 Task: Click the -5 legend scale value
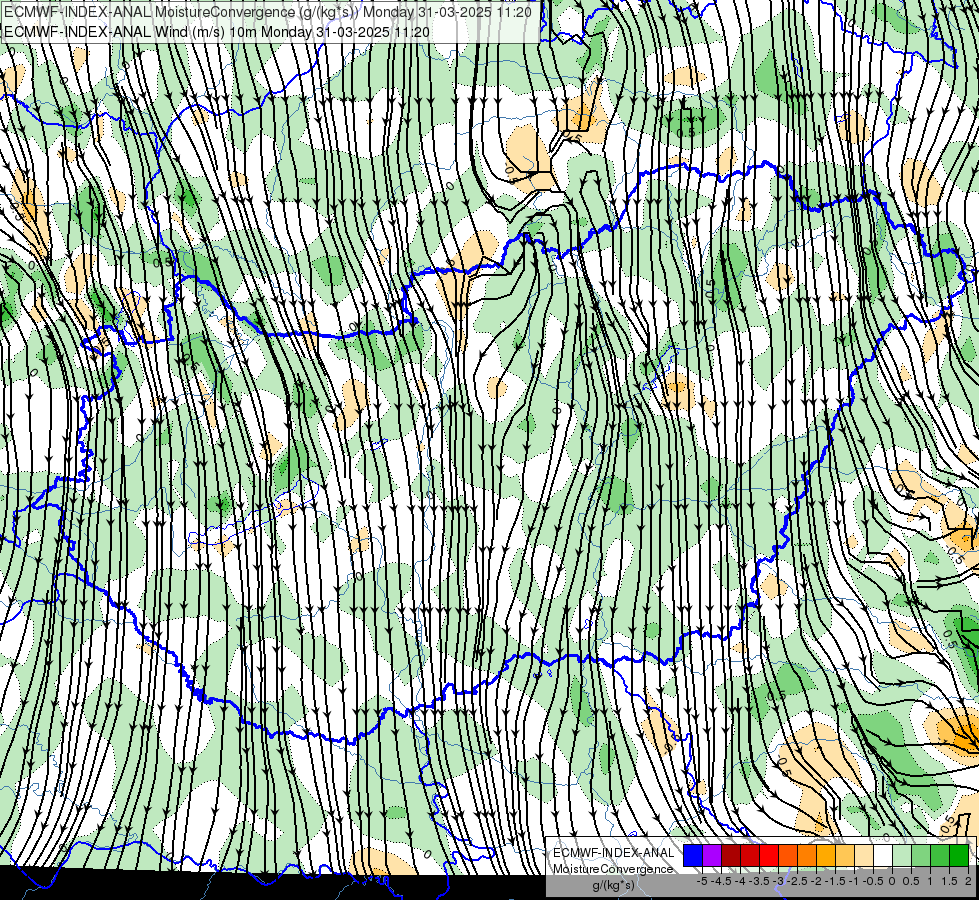pyautogui.click(x=702, y=881)
